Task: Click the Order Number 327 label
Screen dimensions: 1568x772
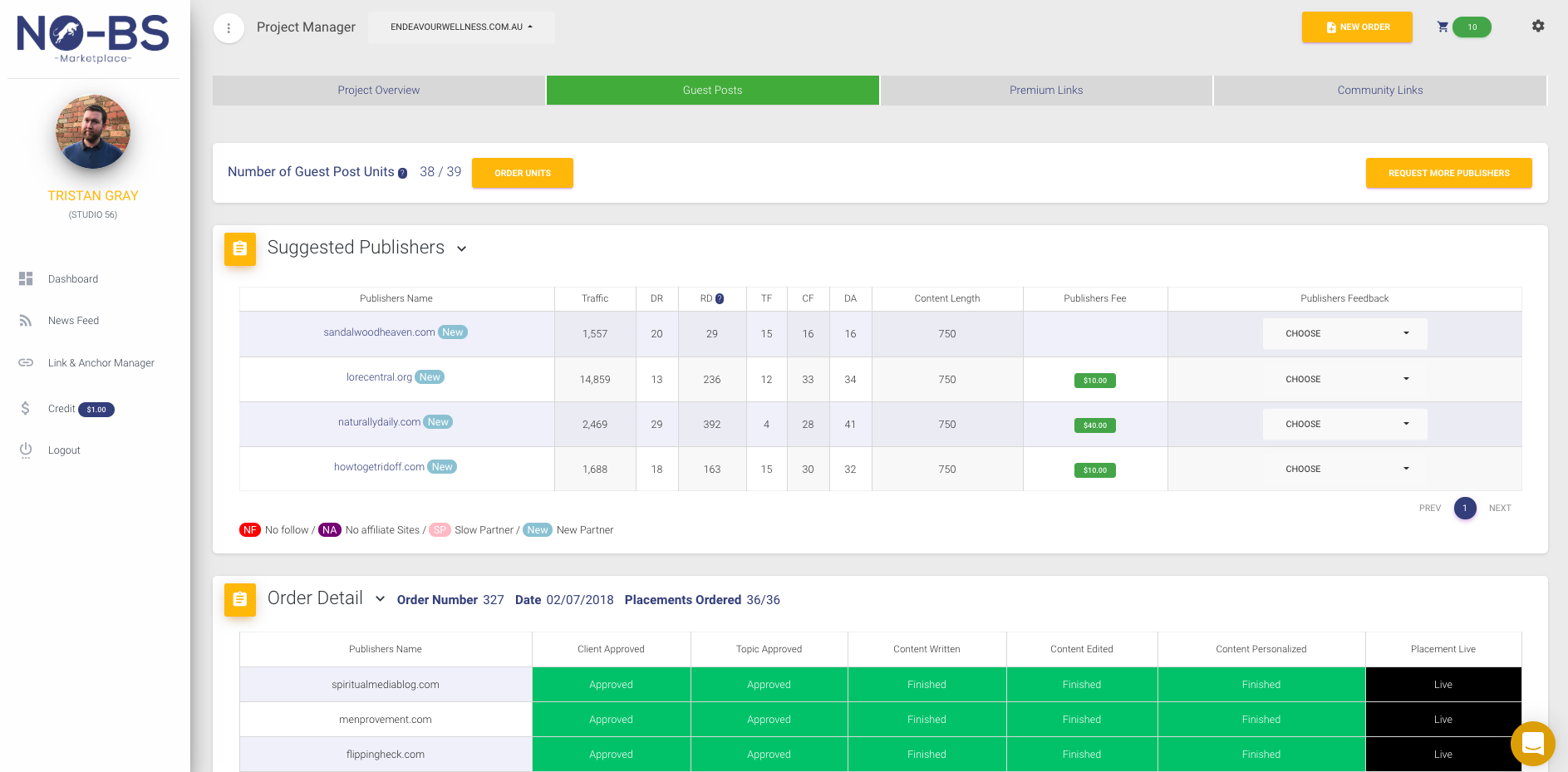Action: click(x=450, y=600)
